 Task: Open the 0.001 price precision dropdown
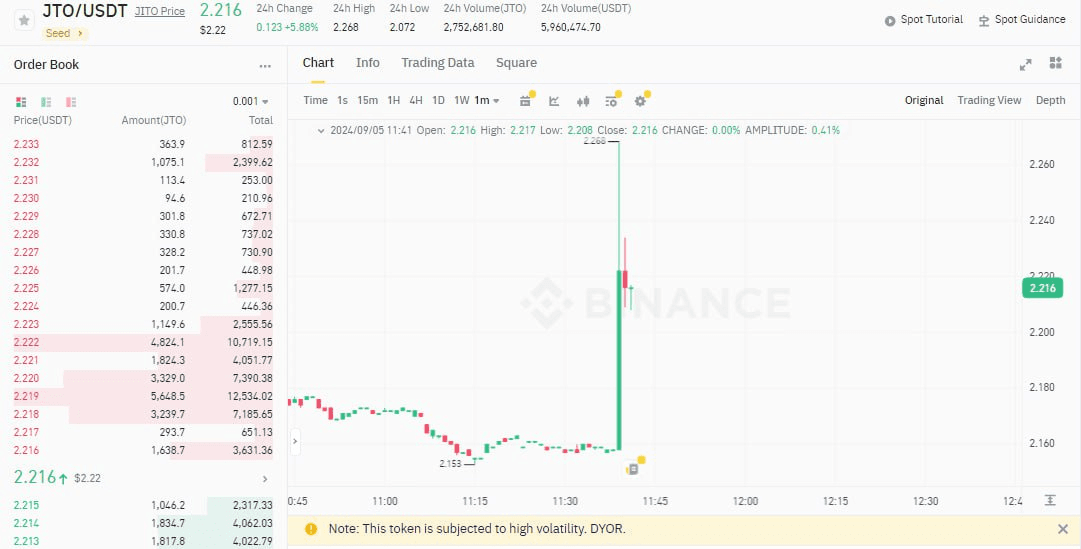251,101
